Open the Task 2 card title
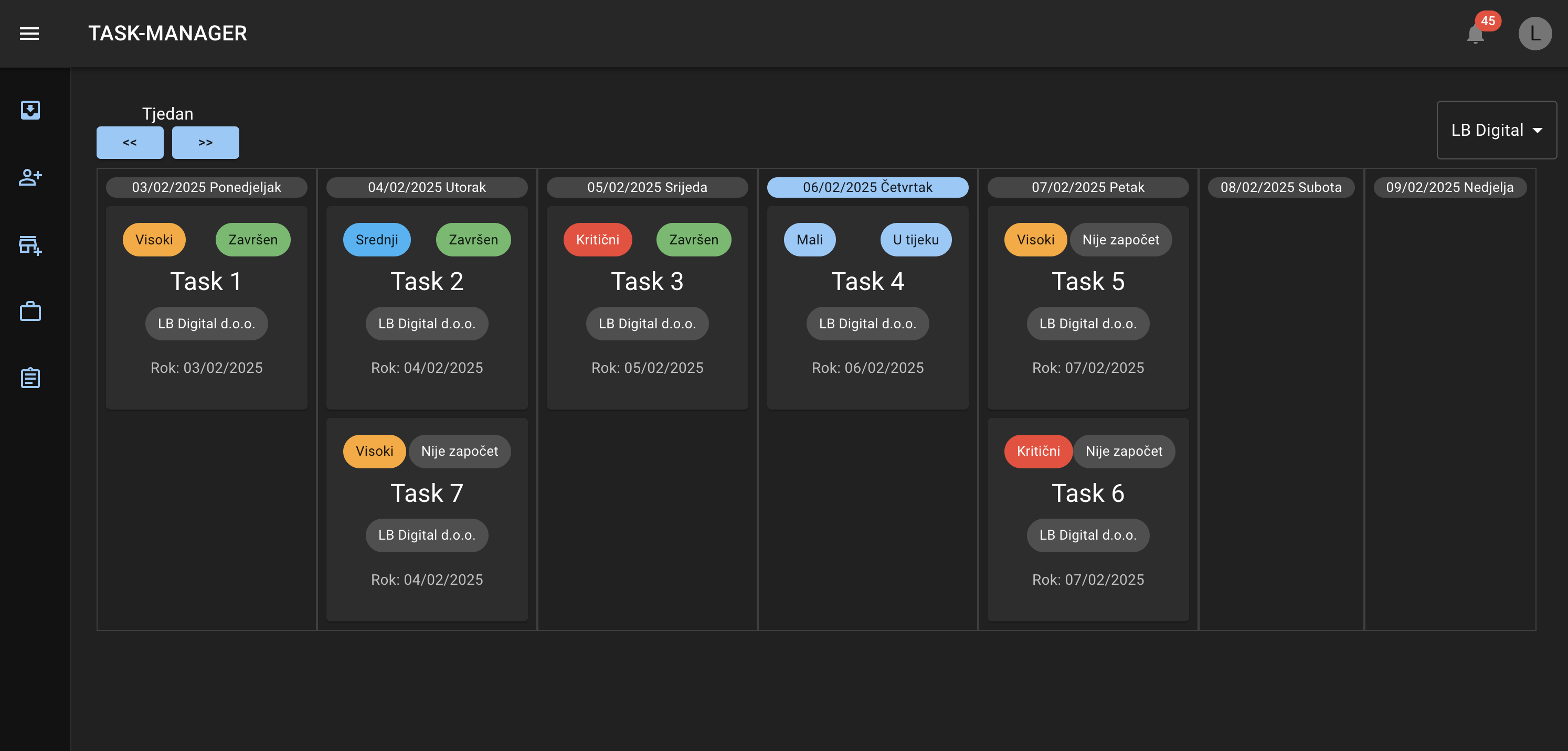This screenshot has width=1568, height=751. click(427, 282)
